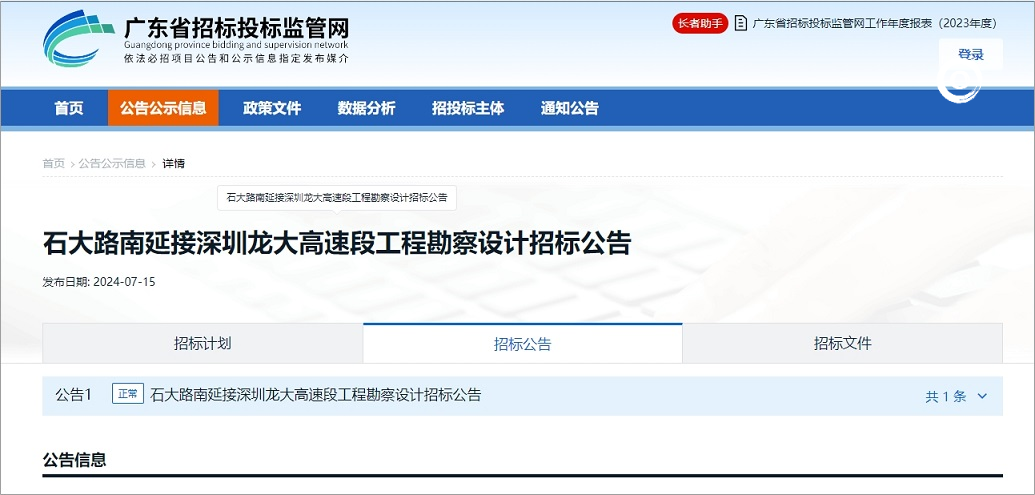Switch to the 招标计划 tab
1035x495 pixels.
[x=202, y=343]
